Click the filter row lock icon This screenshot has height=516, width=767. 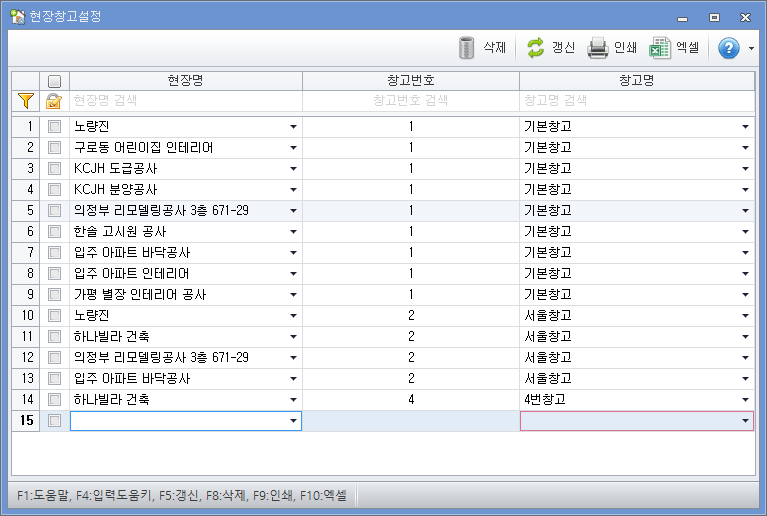[x=54, y=101]
